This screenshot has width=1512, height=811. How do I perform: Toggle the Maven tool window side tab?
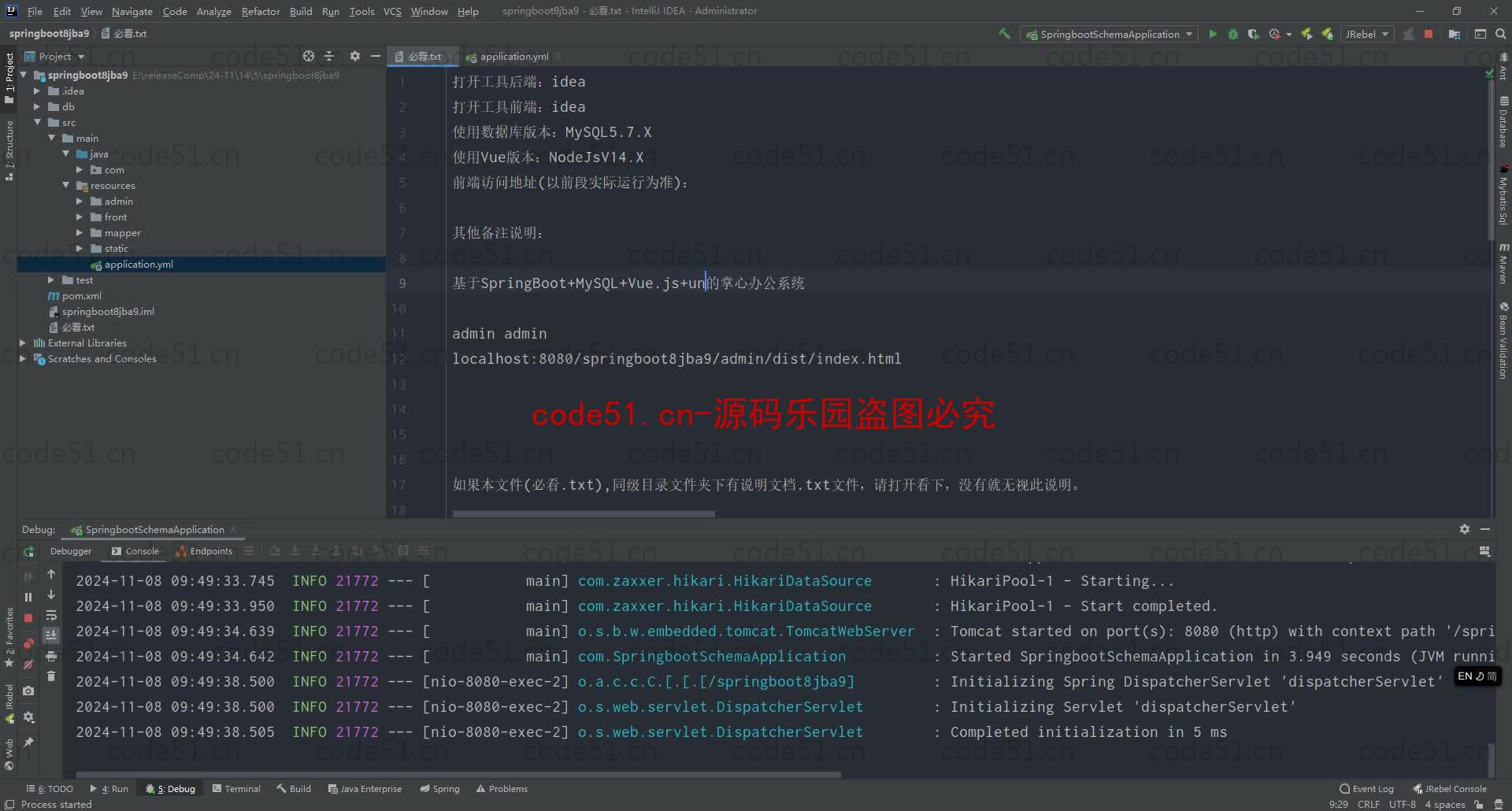coord(1503,264)
